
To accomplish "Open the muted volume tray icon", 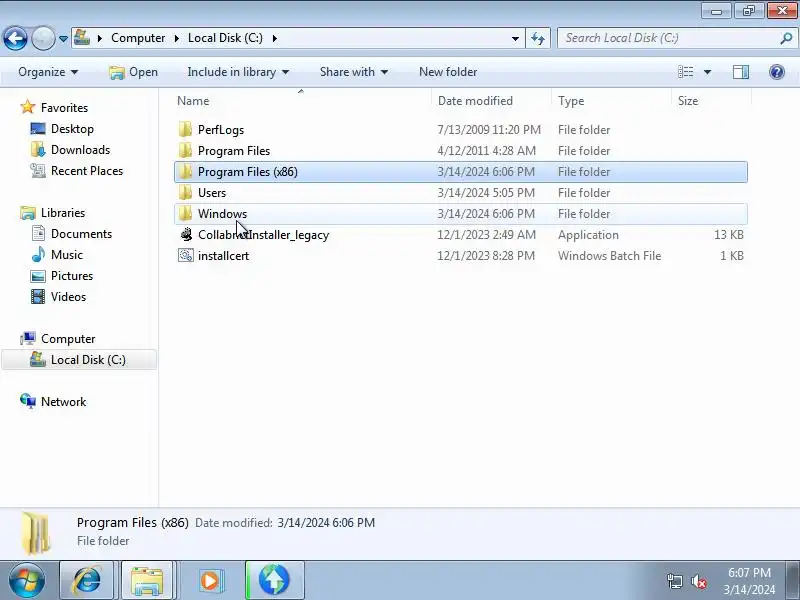I will coord(698,581).
